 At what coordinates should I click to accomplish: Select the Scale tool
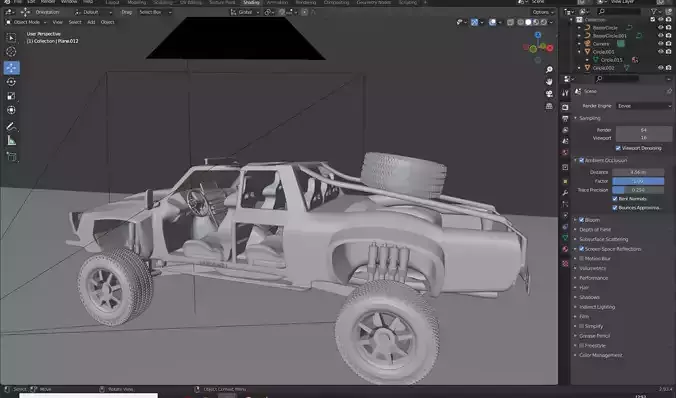coord(12,96)
